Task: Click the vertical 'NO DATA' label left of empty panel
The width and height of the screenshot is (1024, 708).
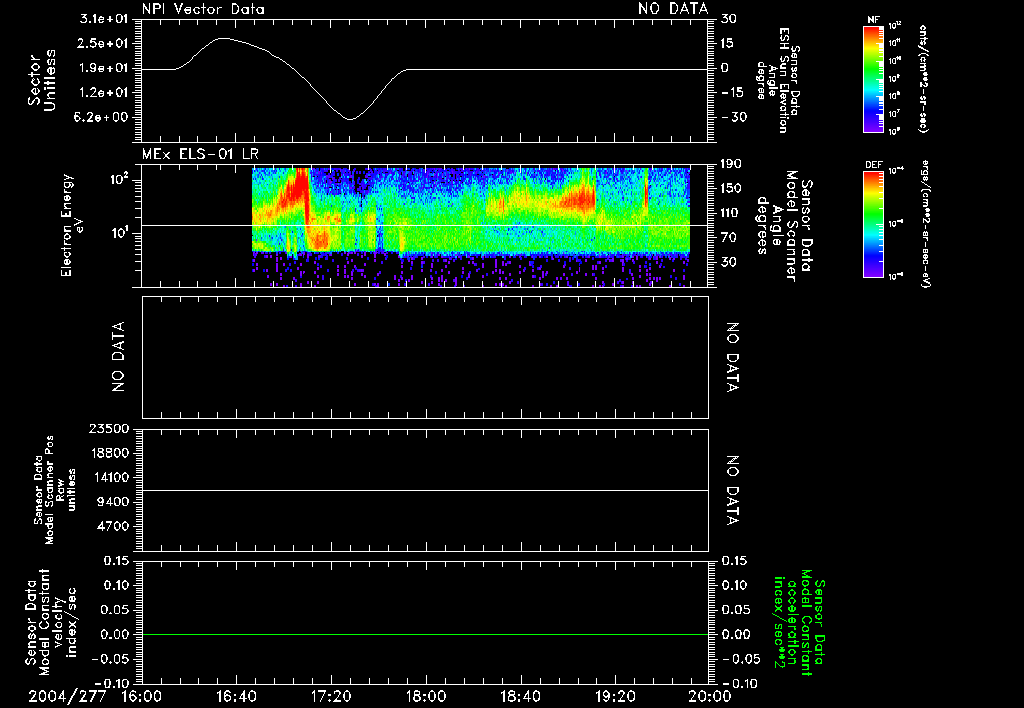Action: [x=118, y=357]
